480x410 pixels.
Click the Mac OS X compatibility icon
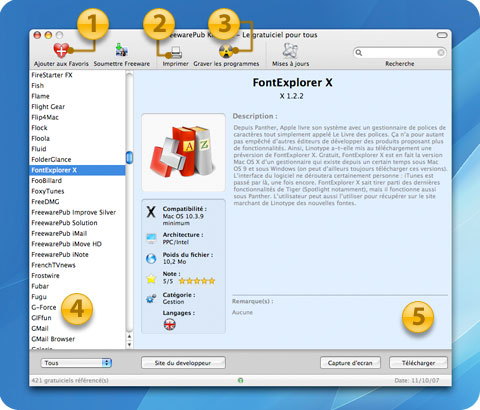coord(151,212)
